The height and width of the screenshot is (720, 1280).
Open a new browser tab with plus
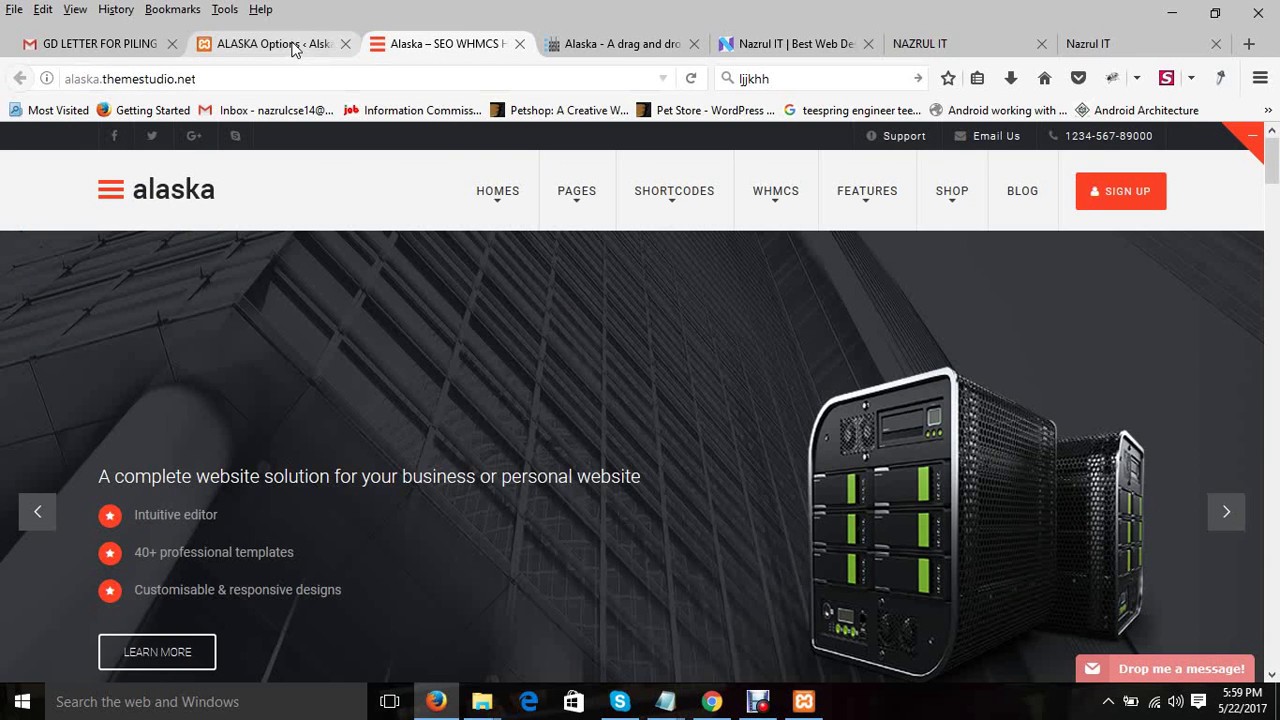[x=1249, y=44]
